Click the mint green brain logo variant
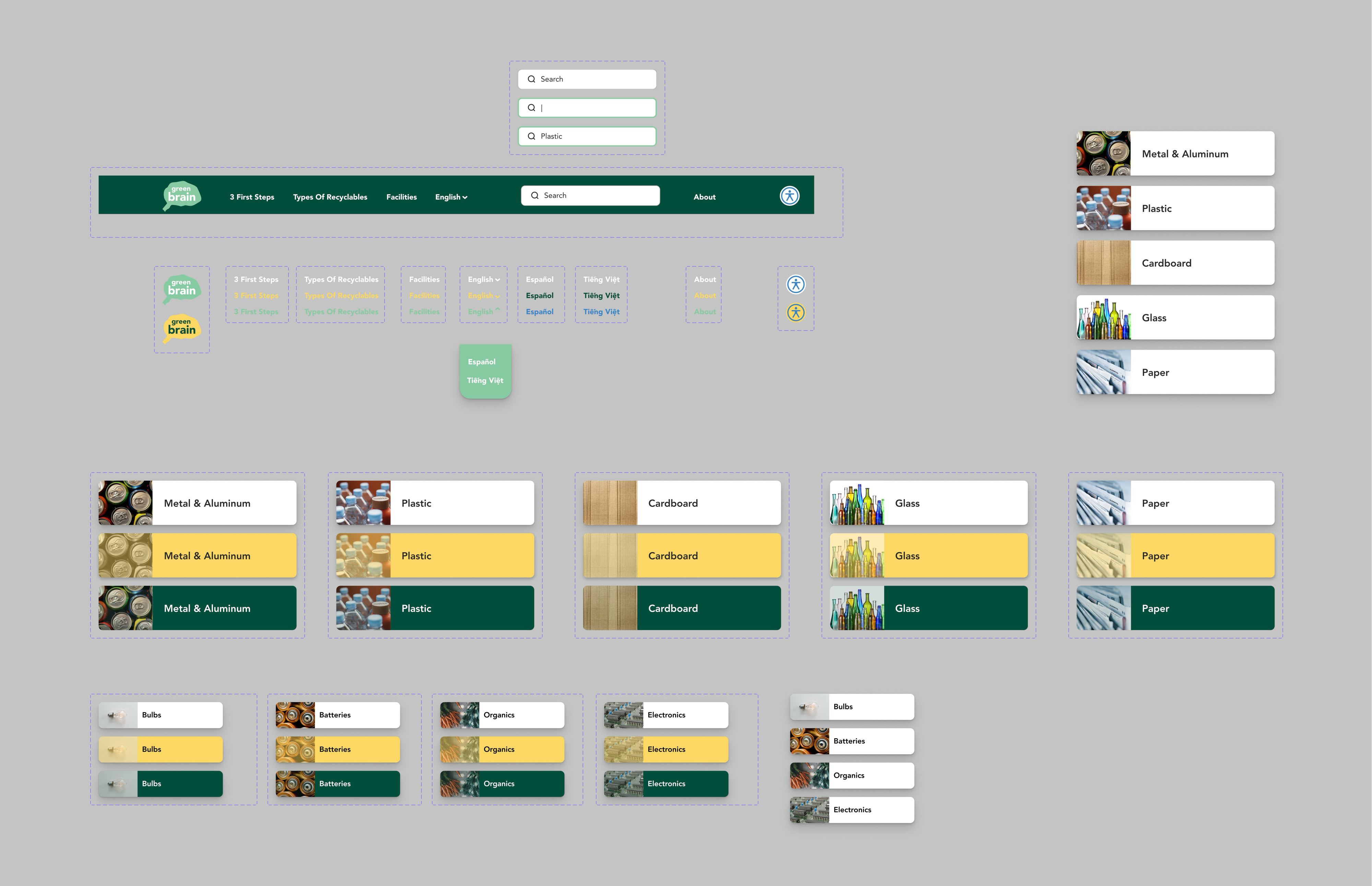 click(x=182, y=289)
